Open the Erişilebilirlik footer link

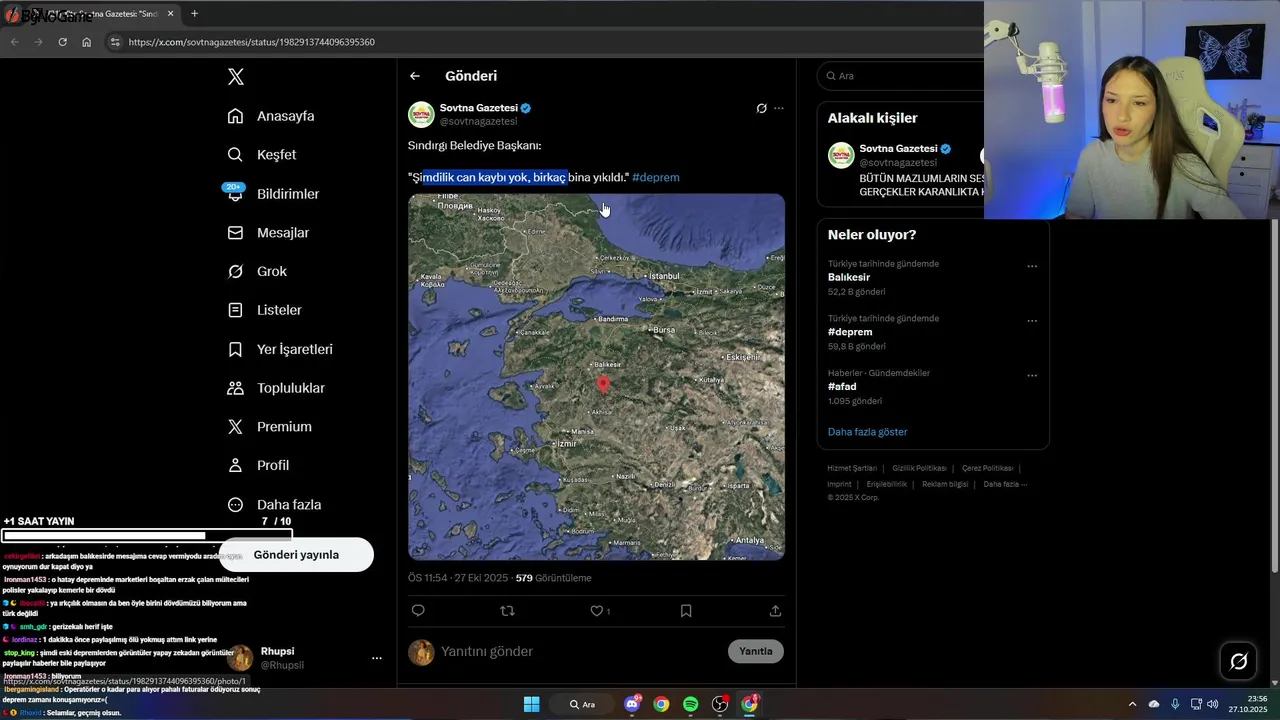(x=887, y=484)
